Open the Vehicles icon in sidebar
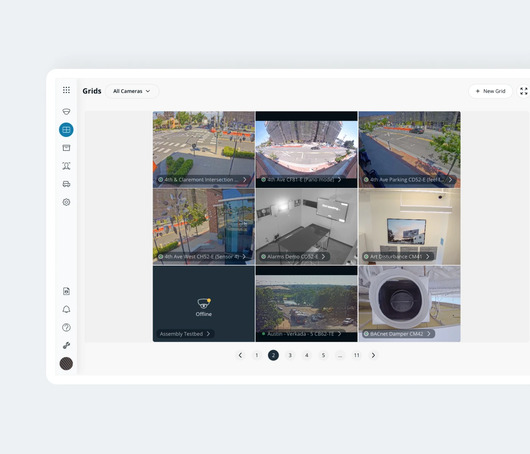Viewport: 530px width, 454px height. 66,184
